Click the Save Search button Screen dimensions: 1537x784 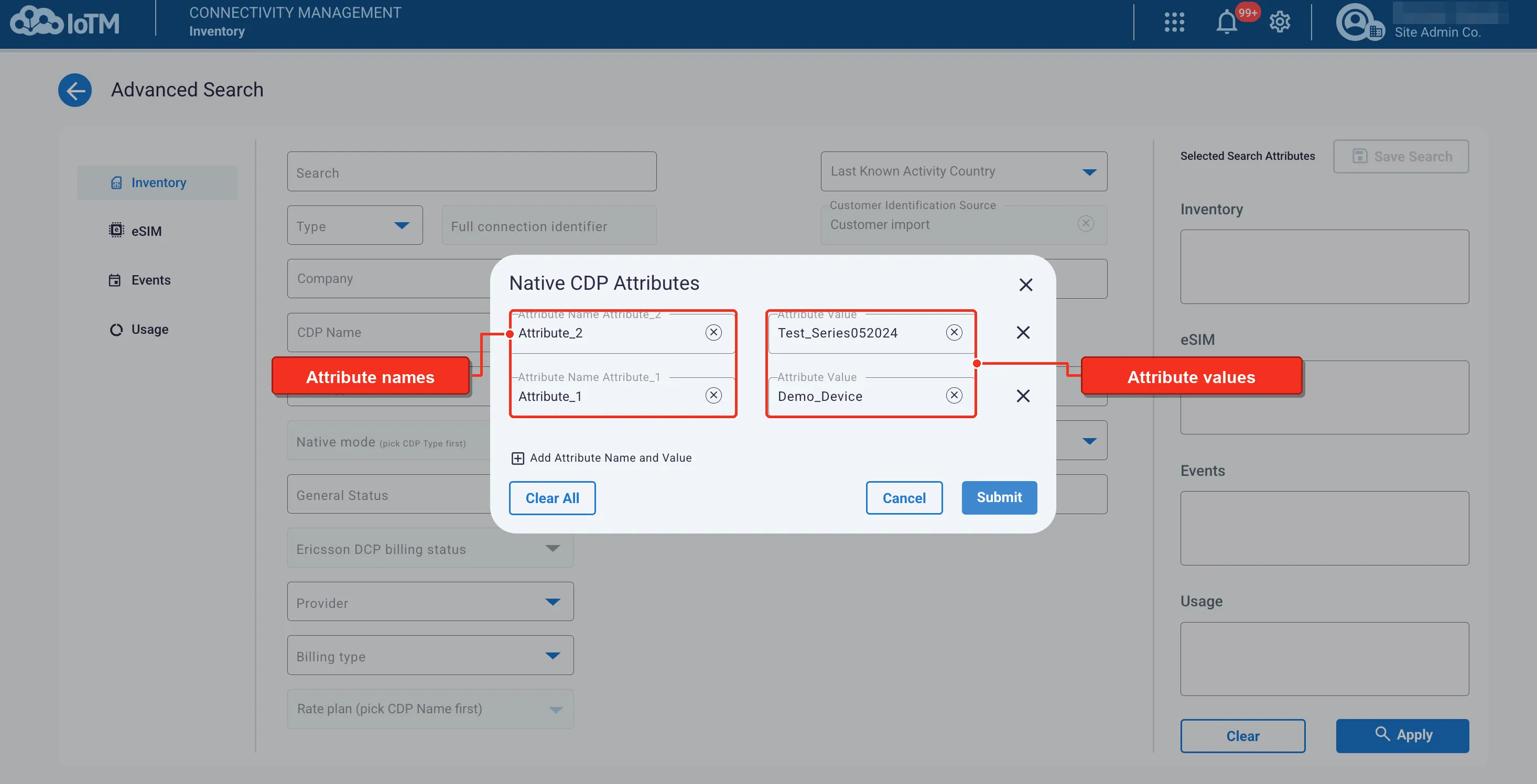tap(1401, 156)
